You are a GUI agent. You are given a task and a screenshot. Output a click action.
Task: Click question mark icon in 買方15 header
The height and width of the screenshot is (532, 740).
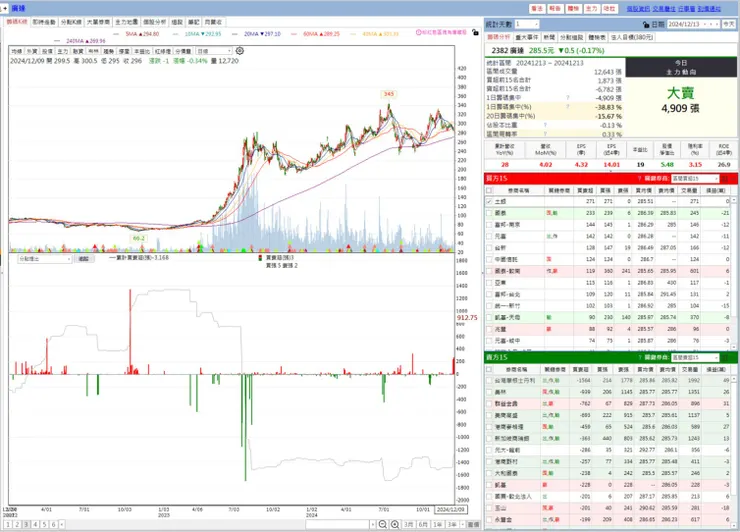pyautogui.click(x=639, y=178)
